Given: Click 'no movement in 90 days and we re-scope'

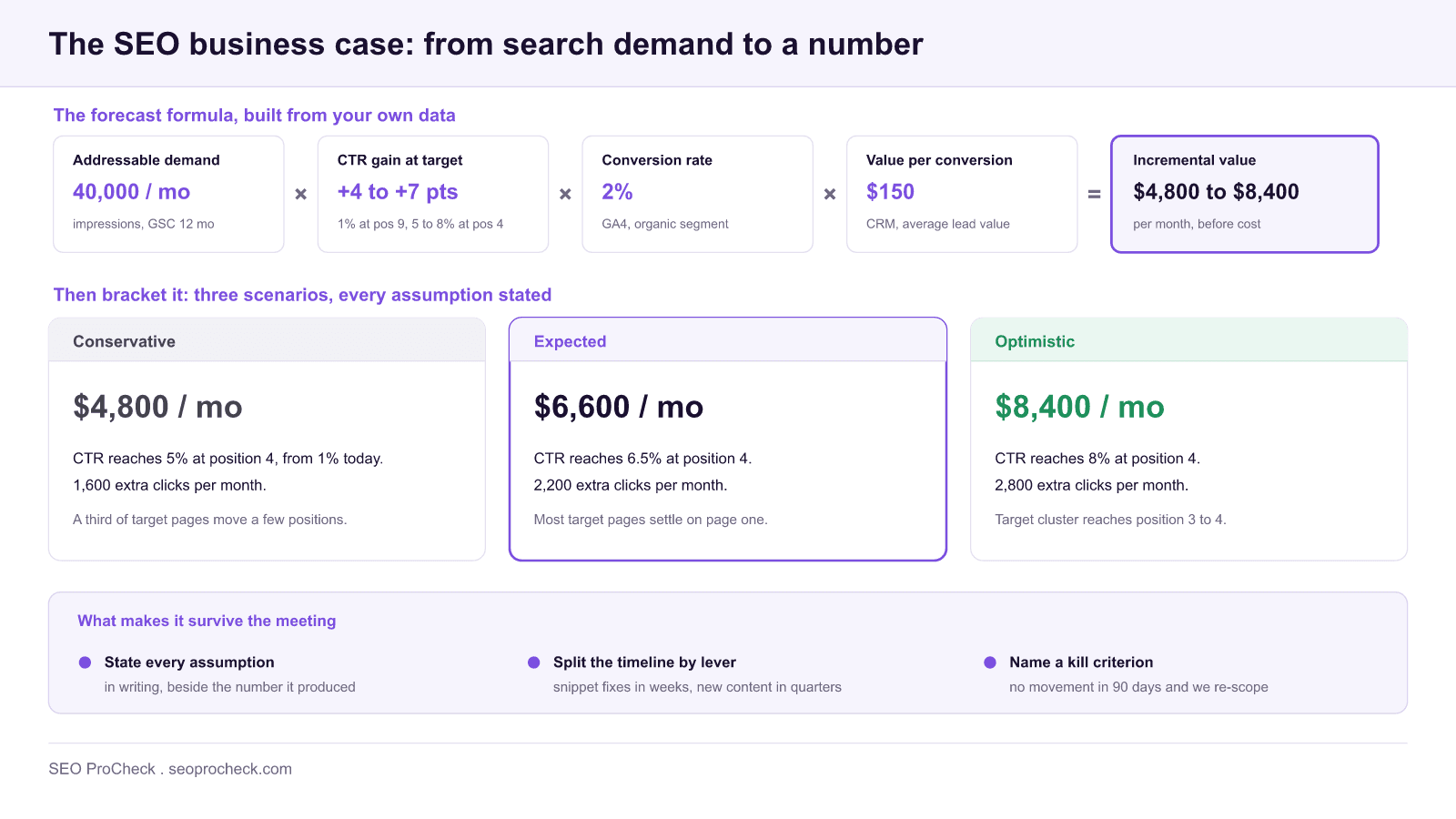Looking at the screenshot, I should pyautogui.click(x=1138, y=687).
